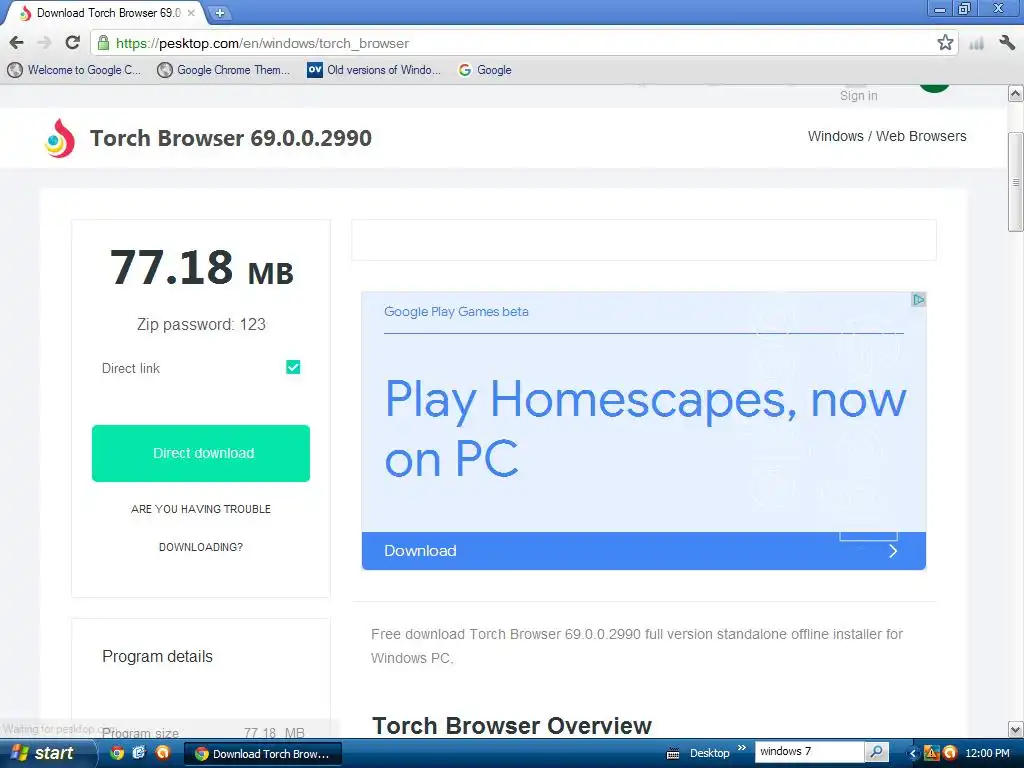
Task: Close the Download Torch Browser tab
Action: (191, 12)
